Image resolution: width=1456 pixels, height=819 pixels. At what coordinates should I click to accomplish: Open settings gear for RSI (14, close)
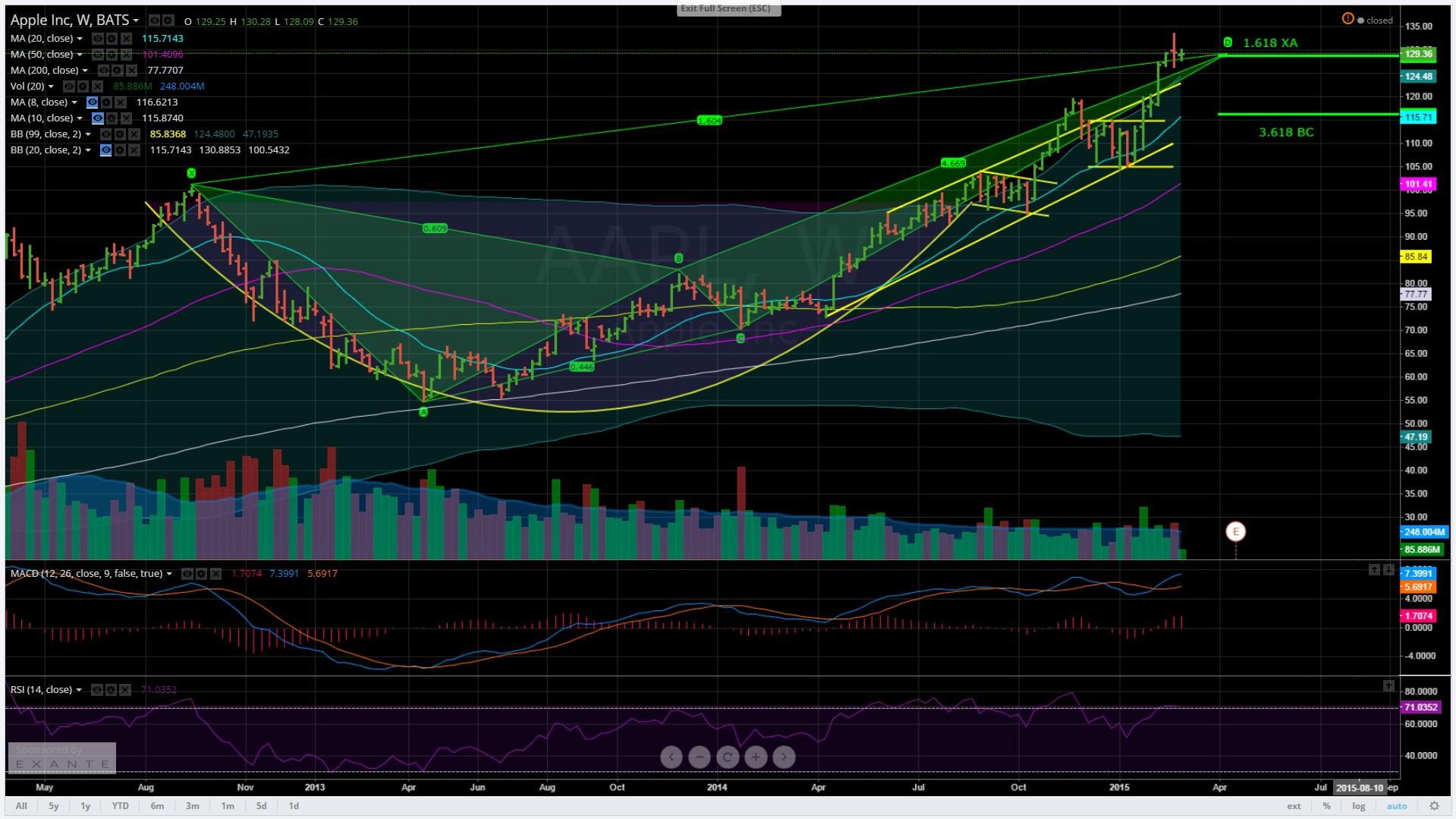(x=112, y=690)
